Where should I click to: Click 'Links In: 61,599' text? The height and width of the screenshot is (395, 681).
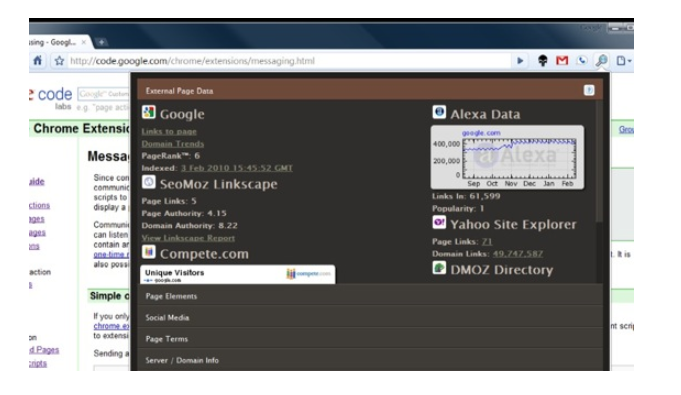coord(466,196)
